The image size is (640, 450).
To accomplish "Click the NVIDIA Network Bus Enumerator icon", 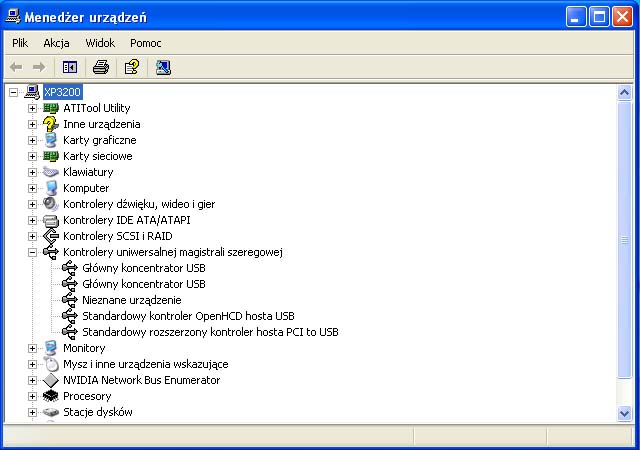I will (51, 380).
